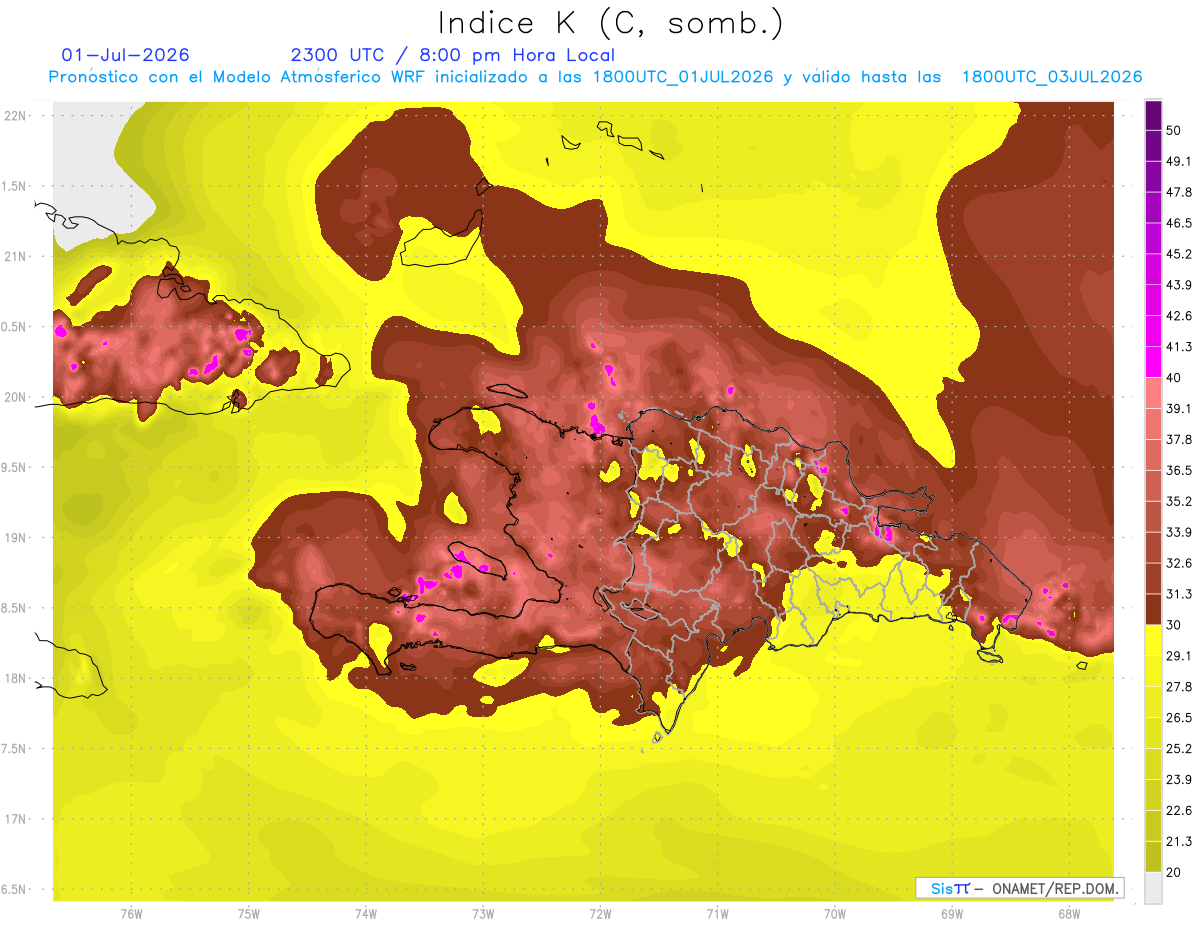Click the longitude label "69W"
This screenshot has width=1200, height=927.
point(951,913)
